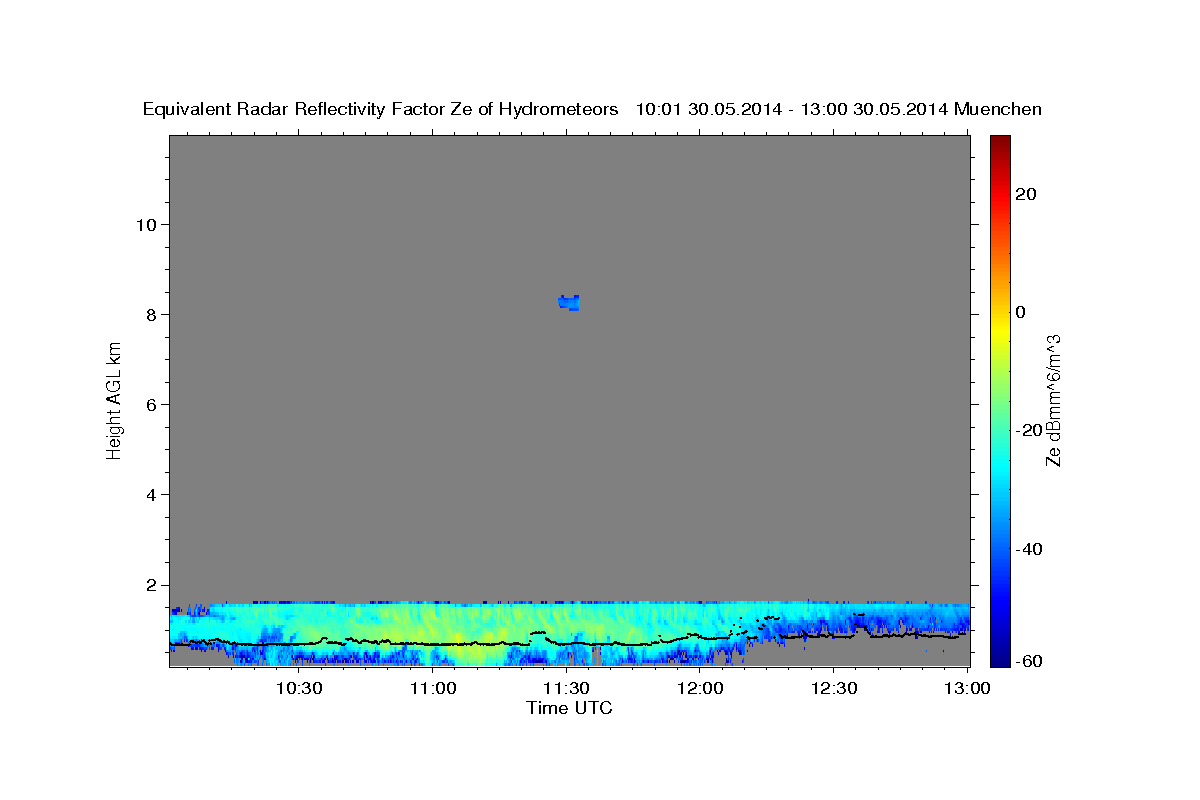Click the colorbar label '-20'
This screenshot has height=800, width=1200.
click(1029, 430)
